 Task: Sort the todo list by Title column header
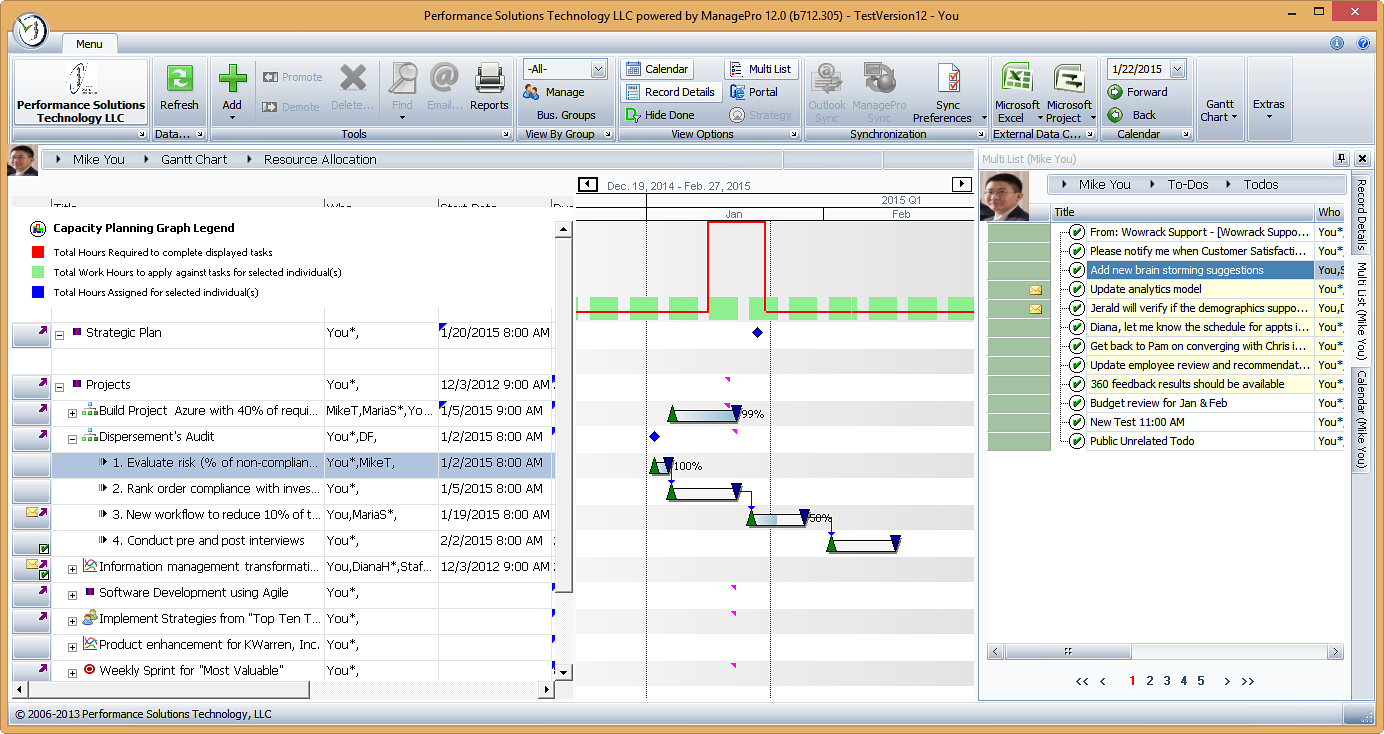click(x=1183, y=212)
